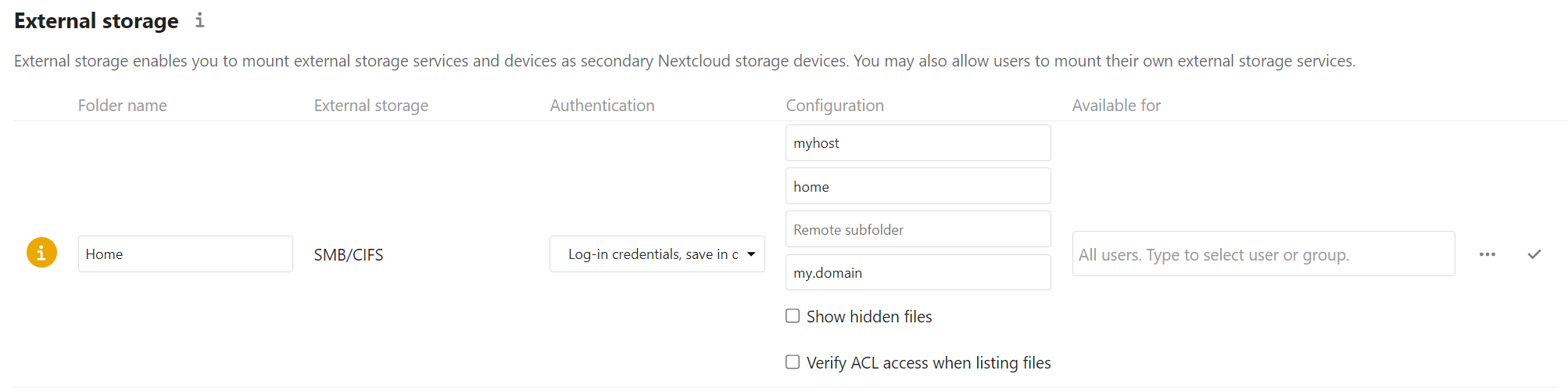Select the Remote subfolder input field

coord(918,229)
